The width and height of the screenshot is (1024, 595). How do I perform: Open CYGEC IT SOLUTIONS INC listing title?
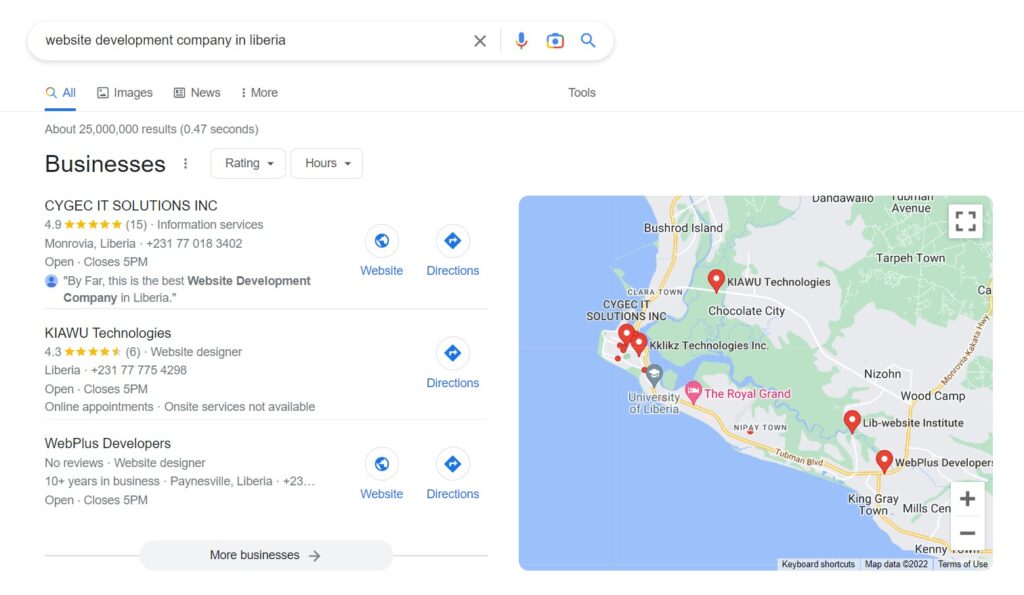coord(131,206)
